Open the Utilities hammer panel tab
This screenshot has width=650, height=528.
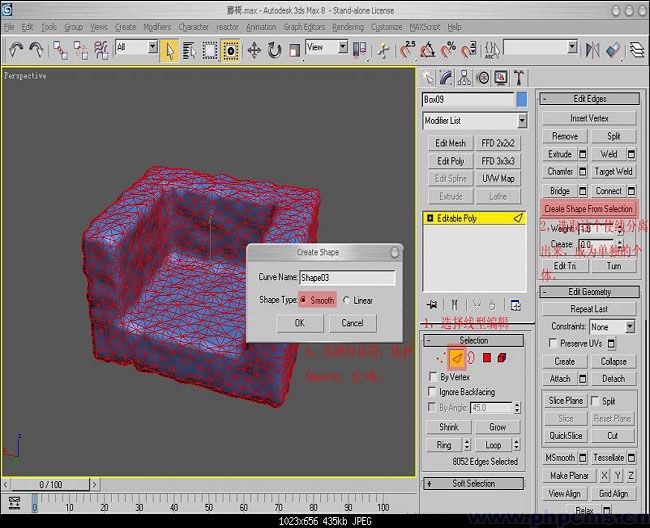520,78
